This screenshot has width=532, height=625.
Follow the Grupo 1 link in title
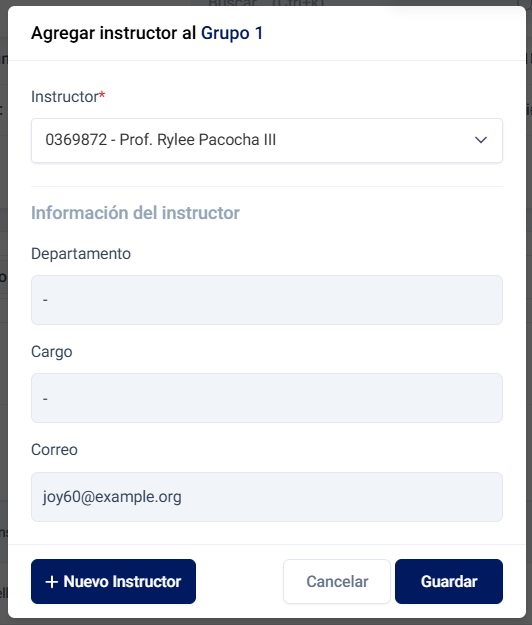(232, 33)
